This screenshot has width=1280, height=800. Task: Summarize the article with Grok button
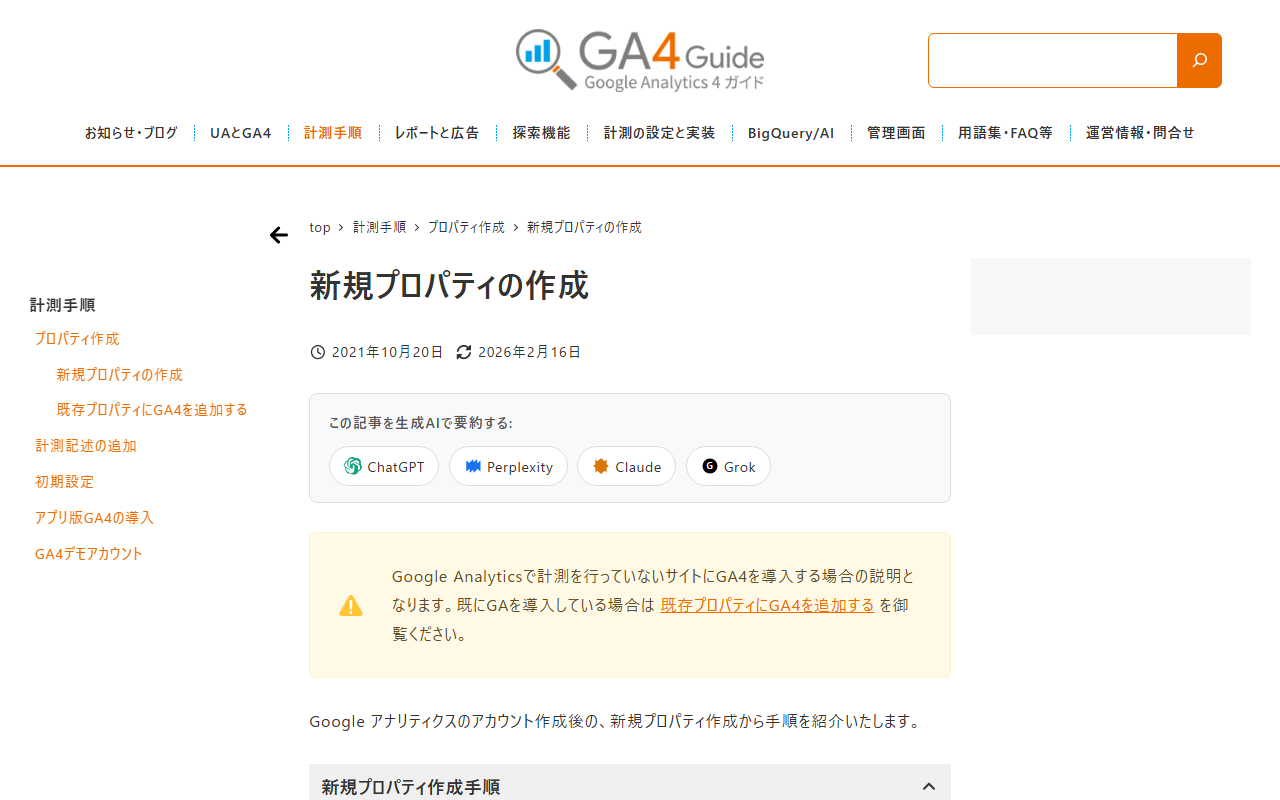[x=728, y=466]
